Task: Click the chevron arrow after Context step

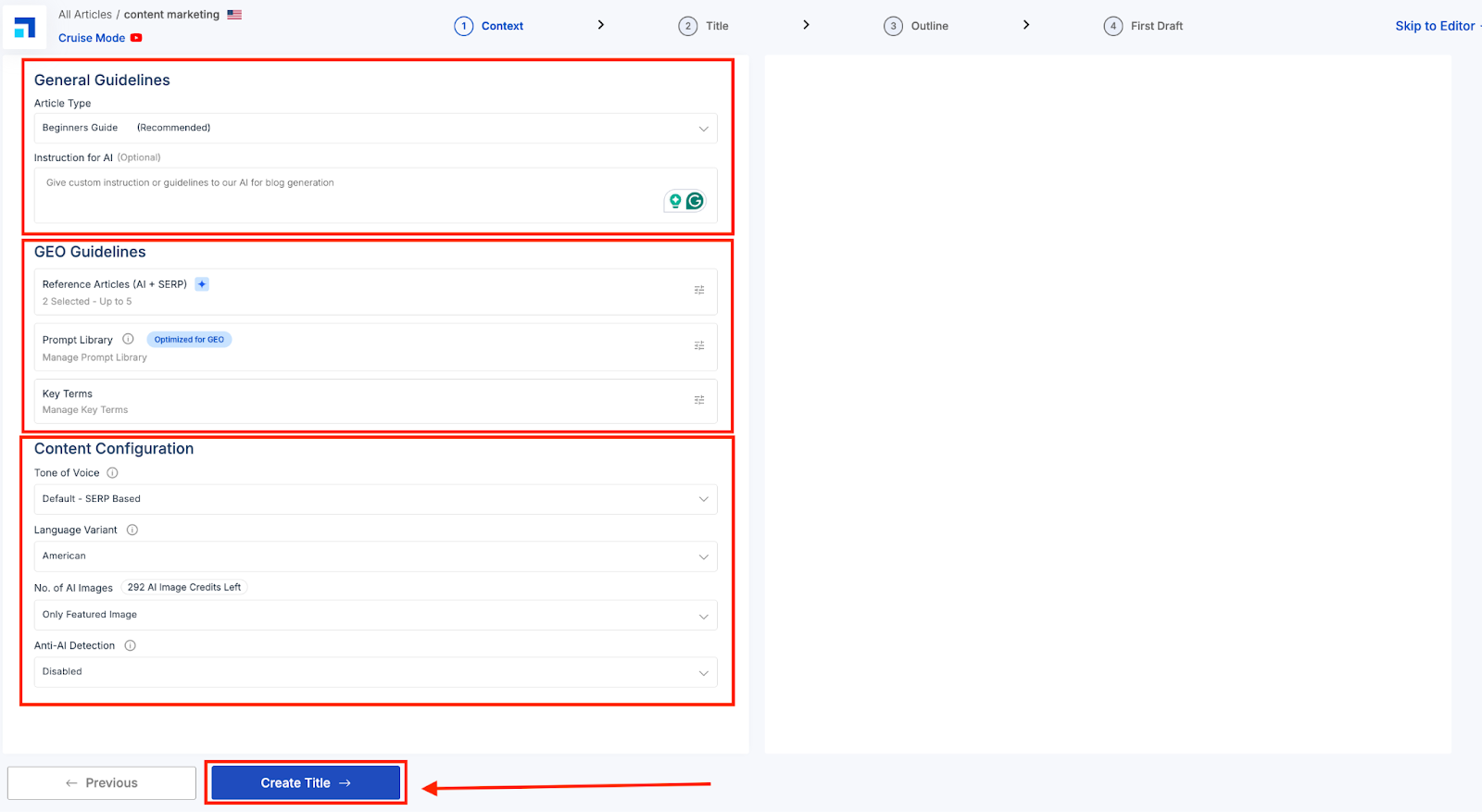Action: (601, 25)
